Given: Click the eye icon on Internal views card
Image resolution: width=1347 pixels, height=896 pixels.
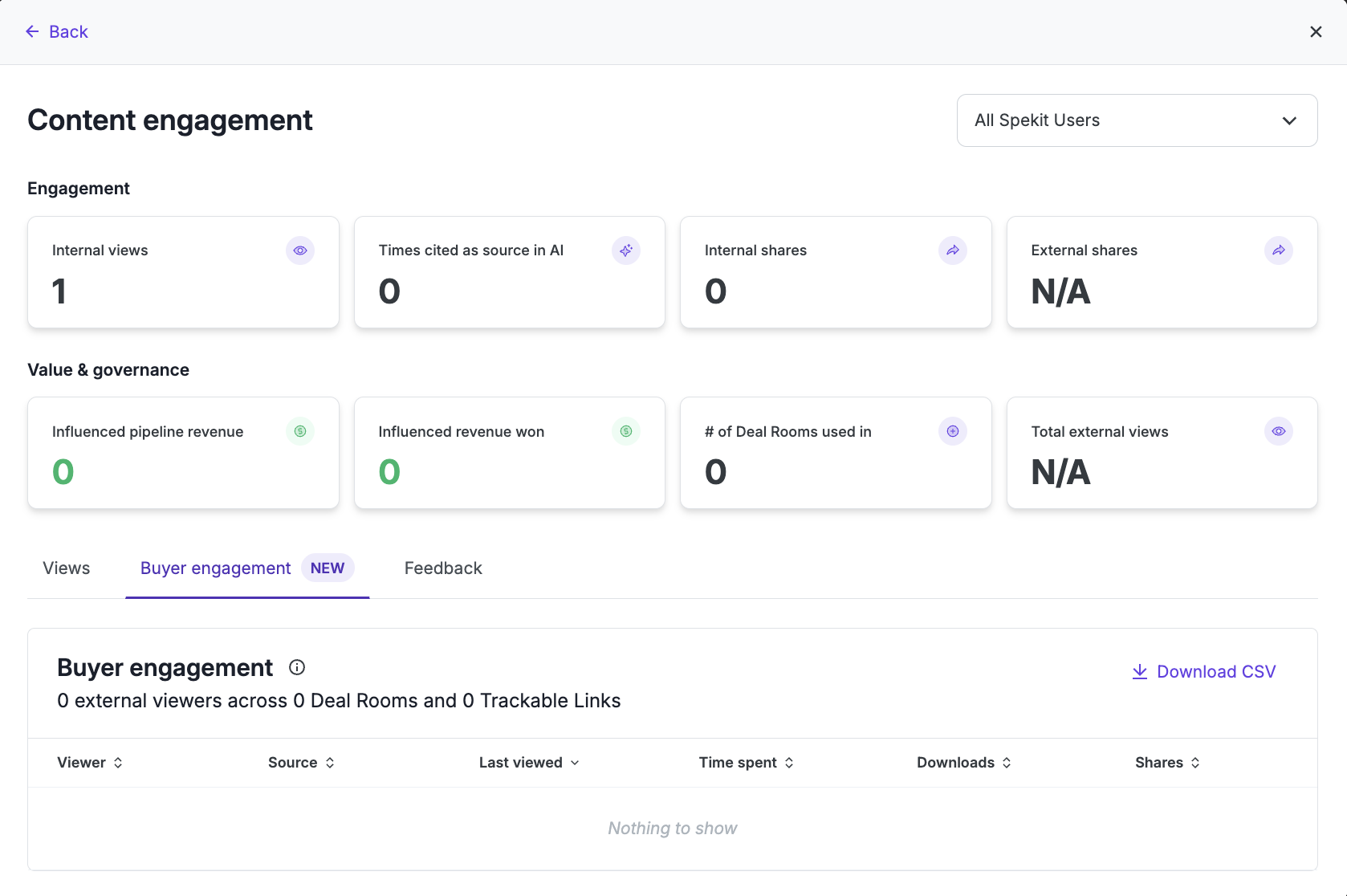Looking at the screenshot, I should pyautogui.click(x=300, y=250).
